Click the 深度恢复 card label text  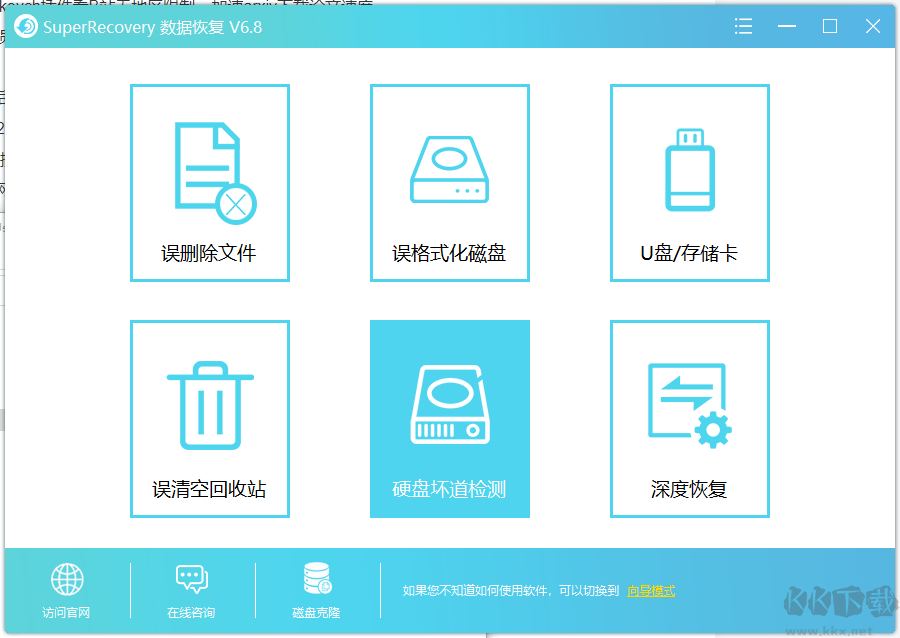click(x=689, y=489)
